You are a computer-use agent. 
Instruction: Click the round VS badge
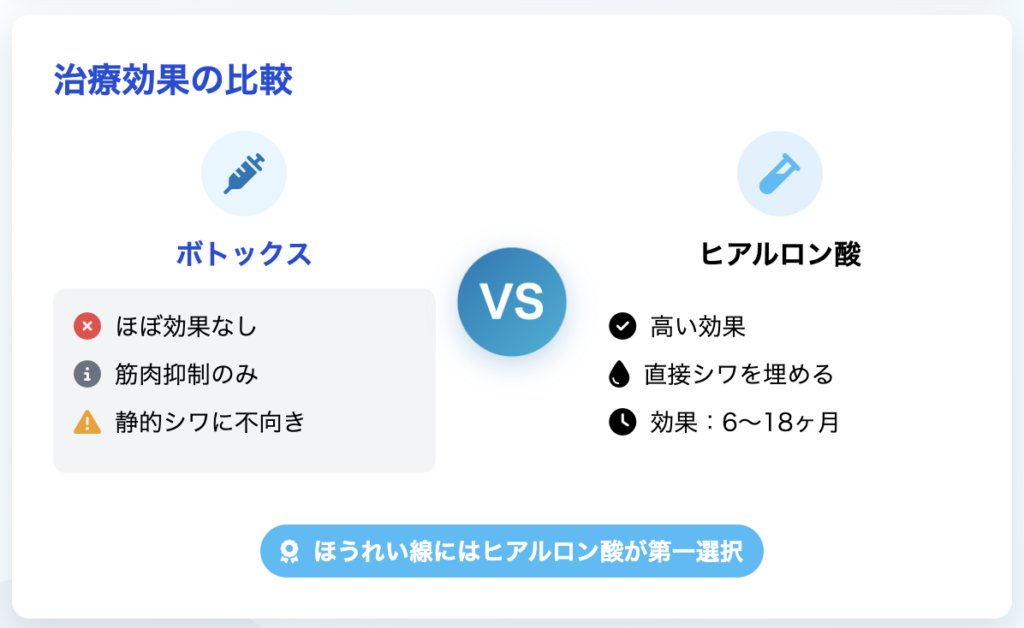[511, 302]
